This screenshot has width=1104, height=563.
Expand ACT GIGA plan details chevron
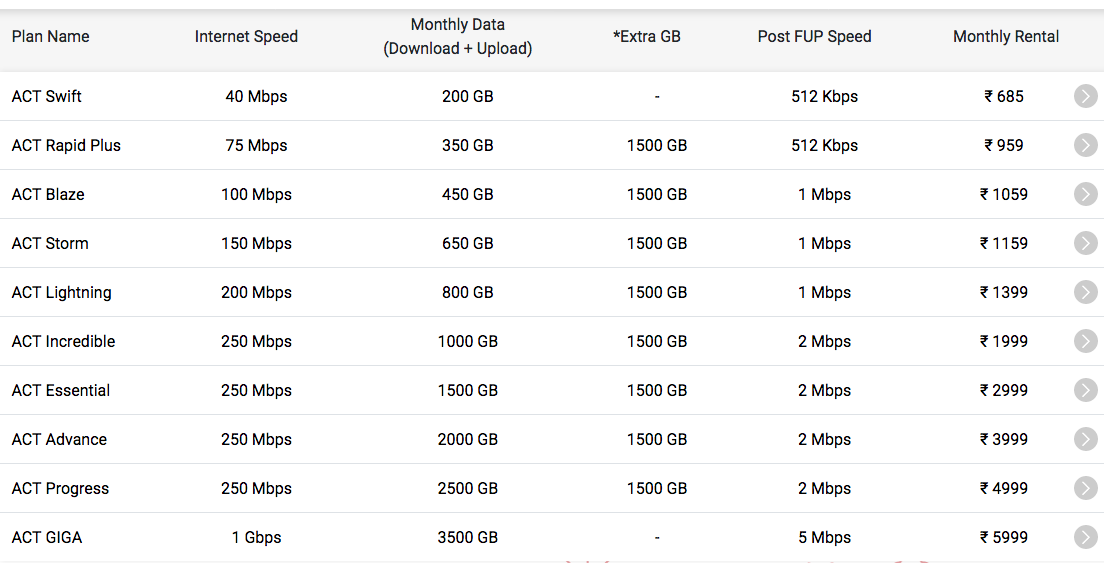[1086, 537]
